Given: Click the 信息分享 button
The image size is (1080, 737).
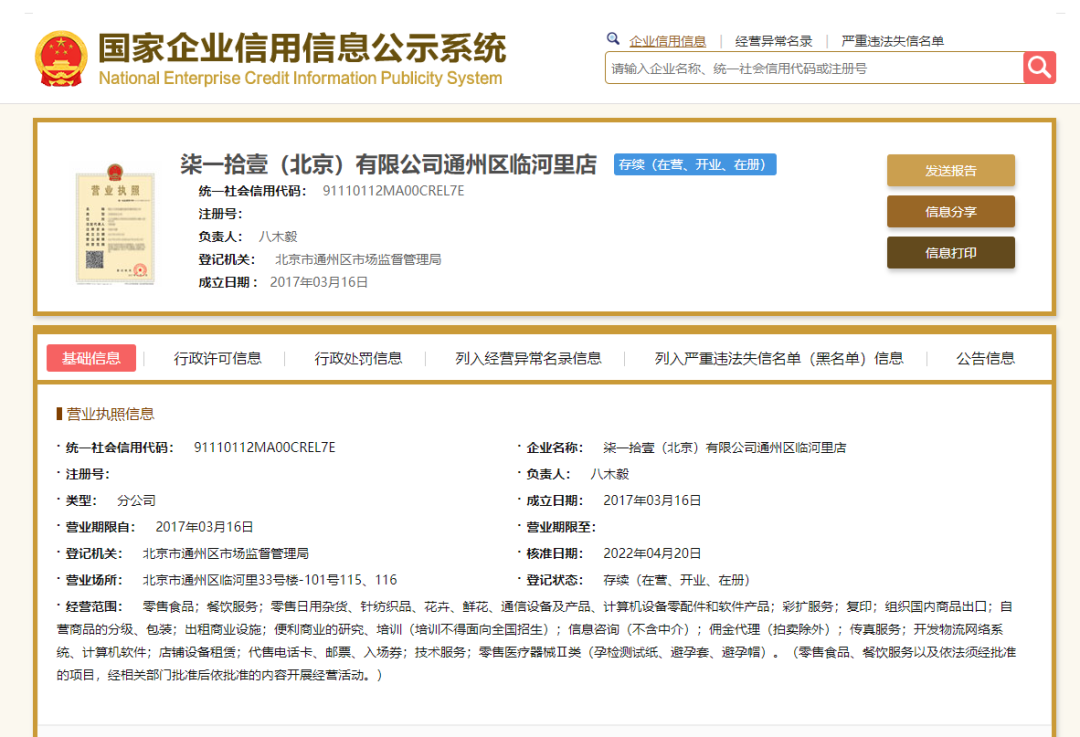Looking at the screenshot, I should click(951, 211).
